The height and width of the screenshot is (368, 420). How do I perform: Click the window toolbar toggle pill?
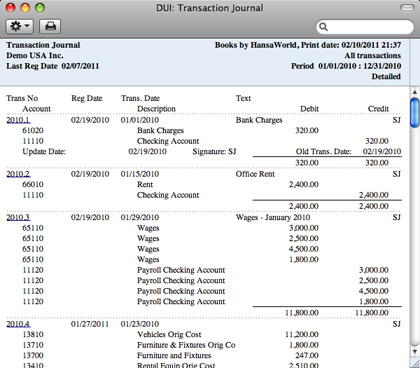click(407, 8)
